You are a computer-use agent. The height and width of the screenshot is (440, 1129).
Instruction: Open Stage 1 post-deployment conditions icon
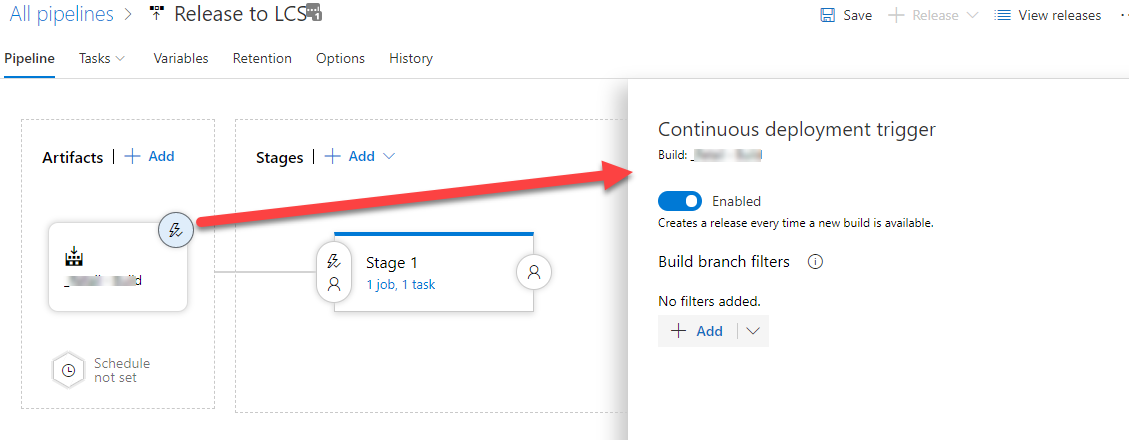534,271
